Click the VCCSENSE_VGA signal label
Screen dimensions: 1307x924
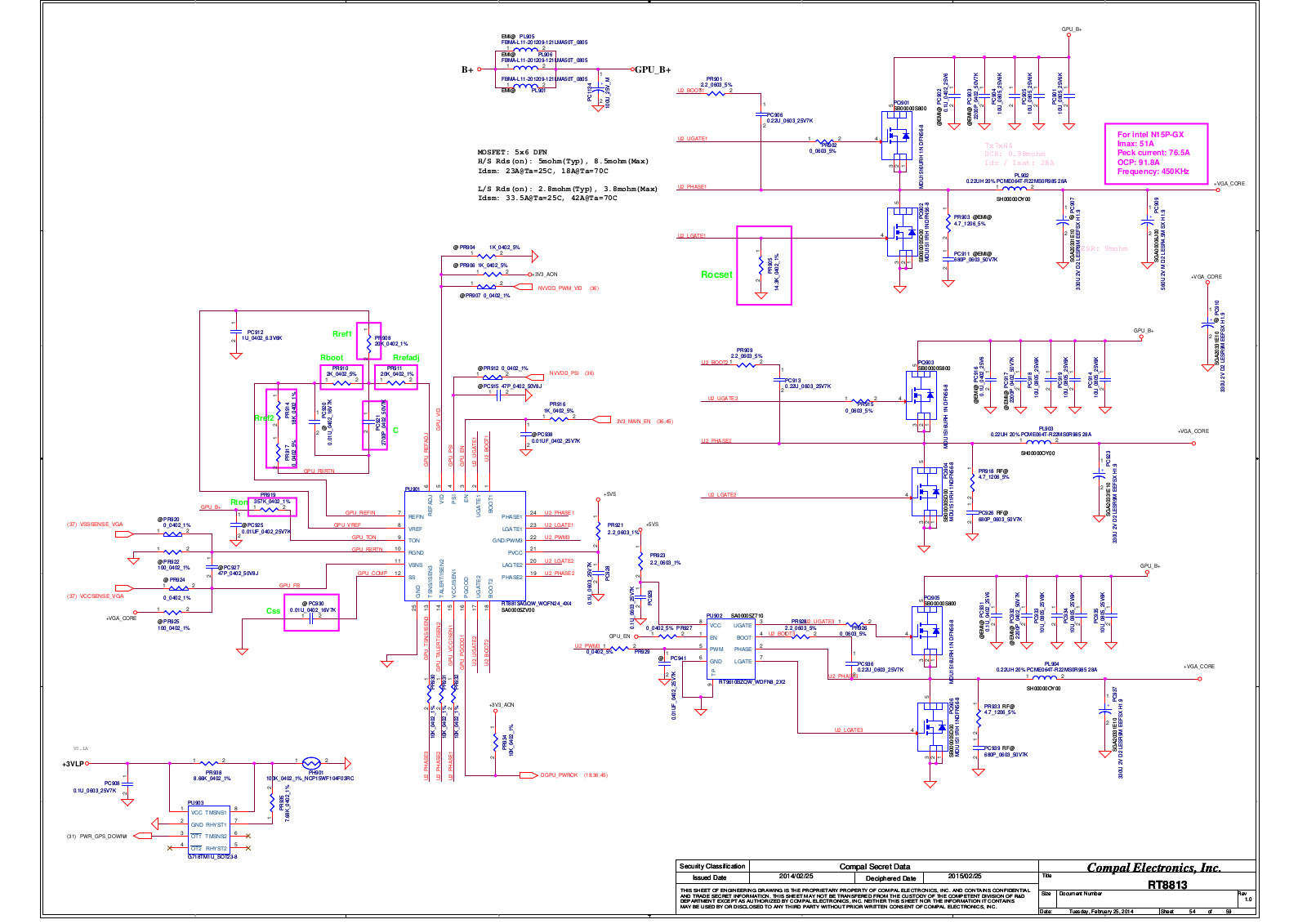[101, 596]
